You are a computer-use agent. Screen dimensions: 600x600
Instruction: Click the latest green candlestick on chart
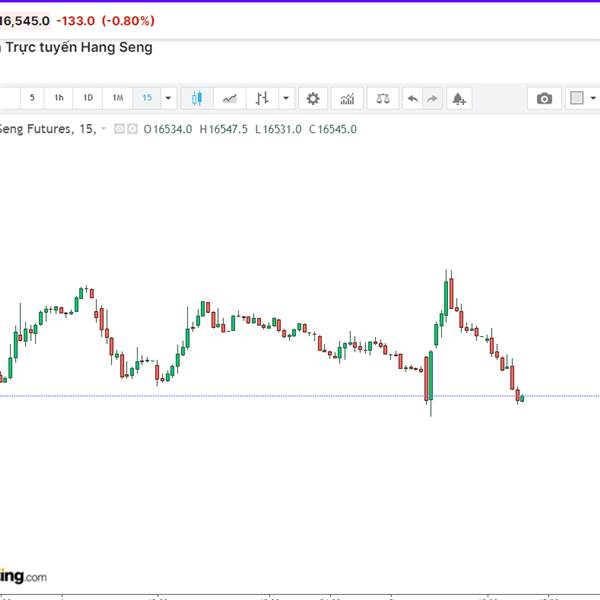pyautogui.click(x=522, y=398)
